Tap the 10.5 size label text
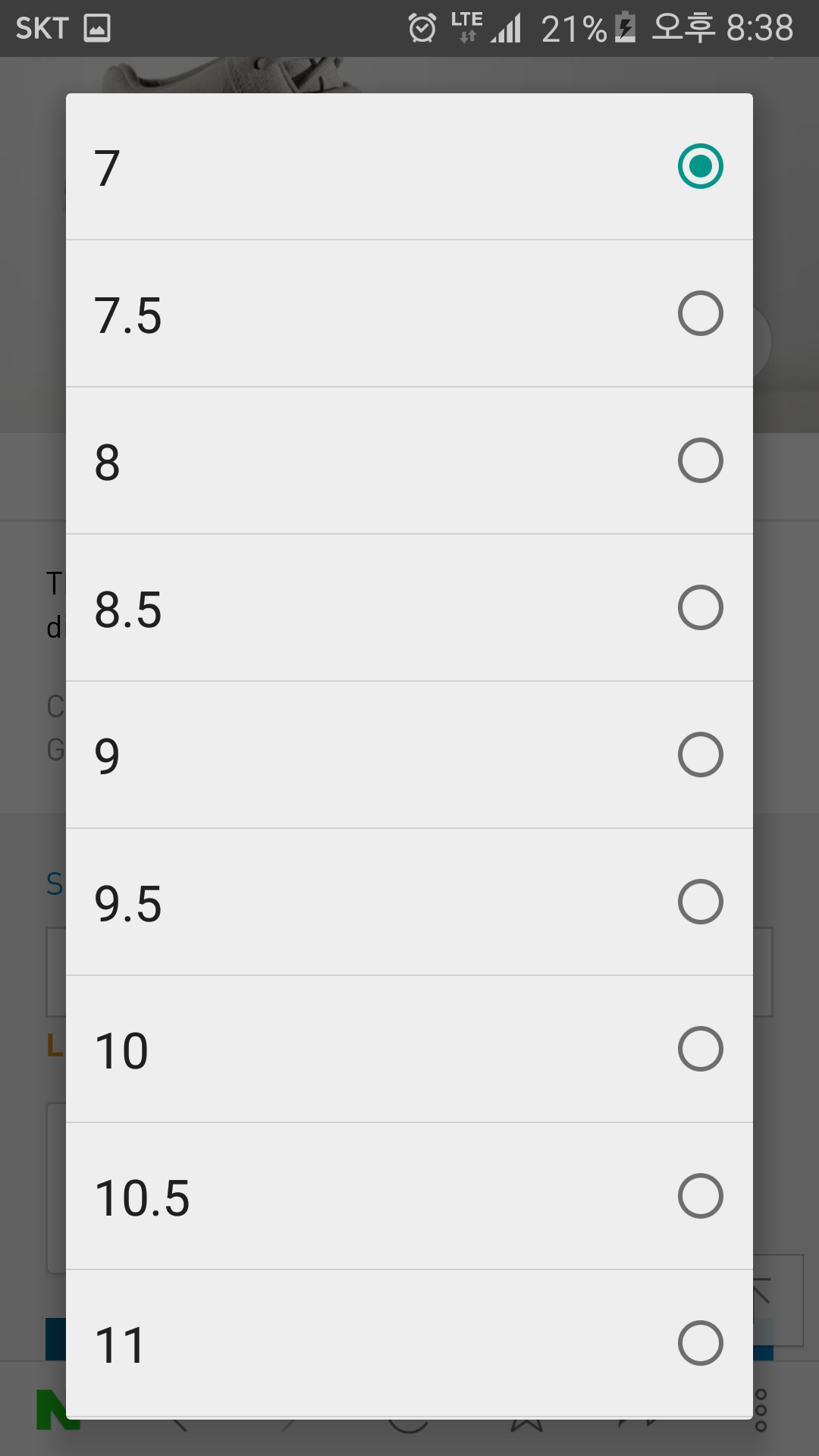 (142, 1198)
